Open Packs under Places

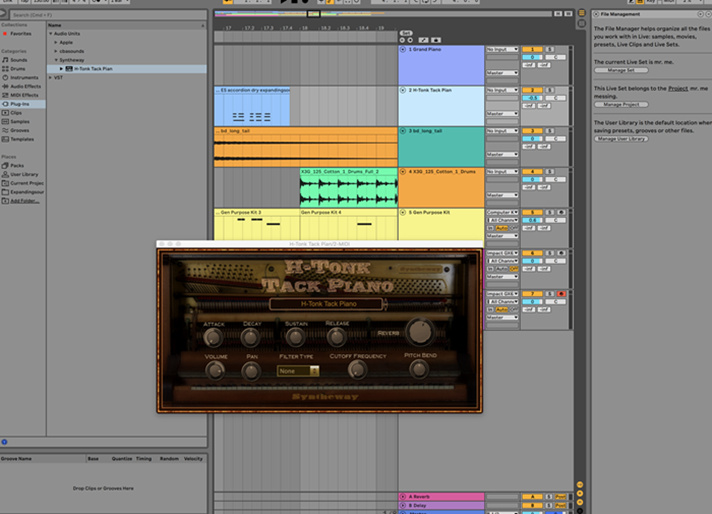(x=17, y=166)
